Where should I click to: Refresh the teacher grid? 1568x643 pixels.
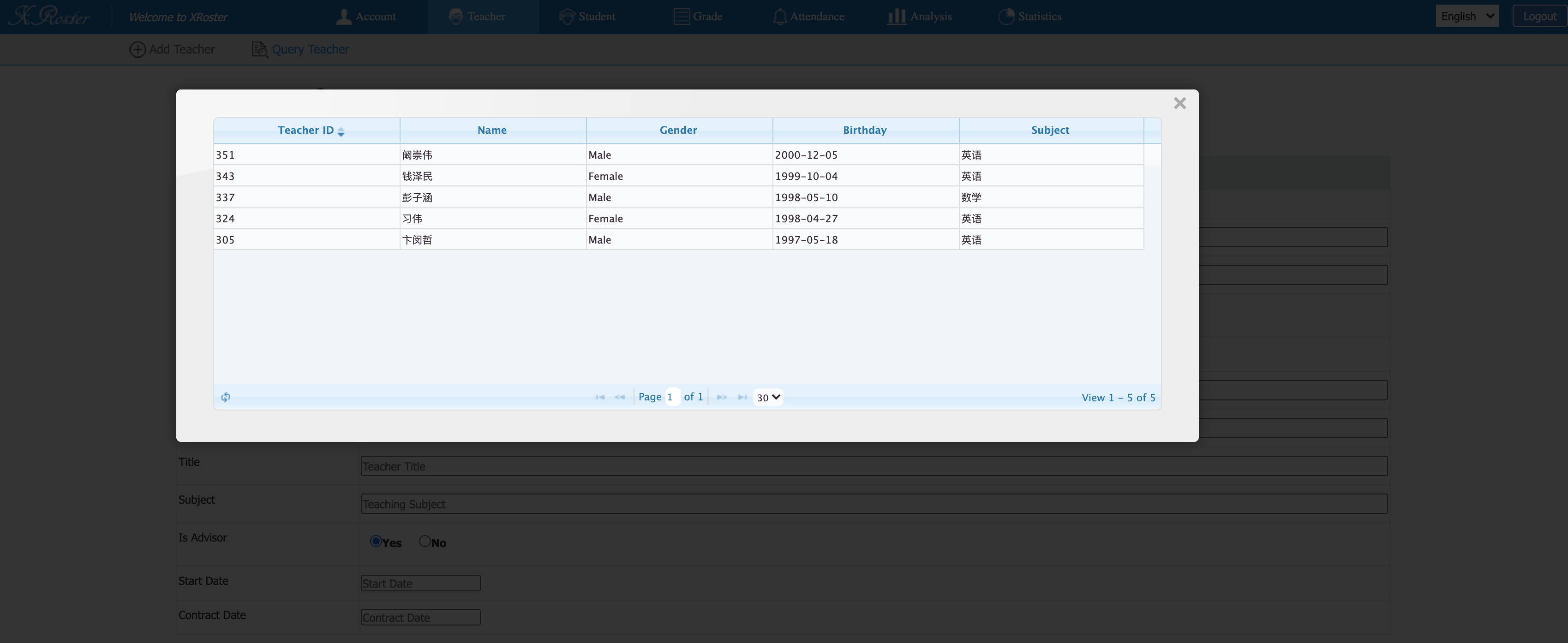click(x=225, y=397)
